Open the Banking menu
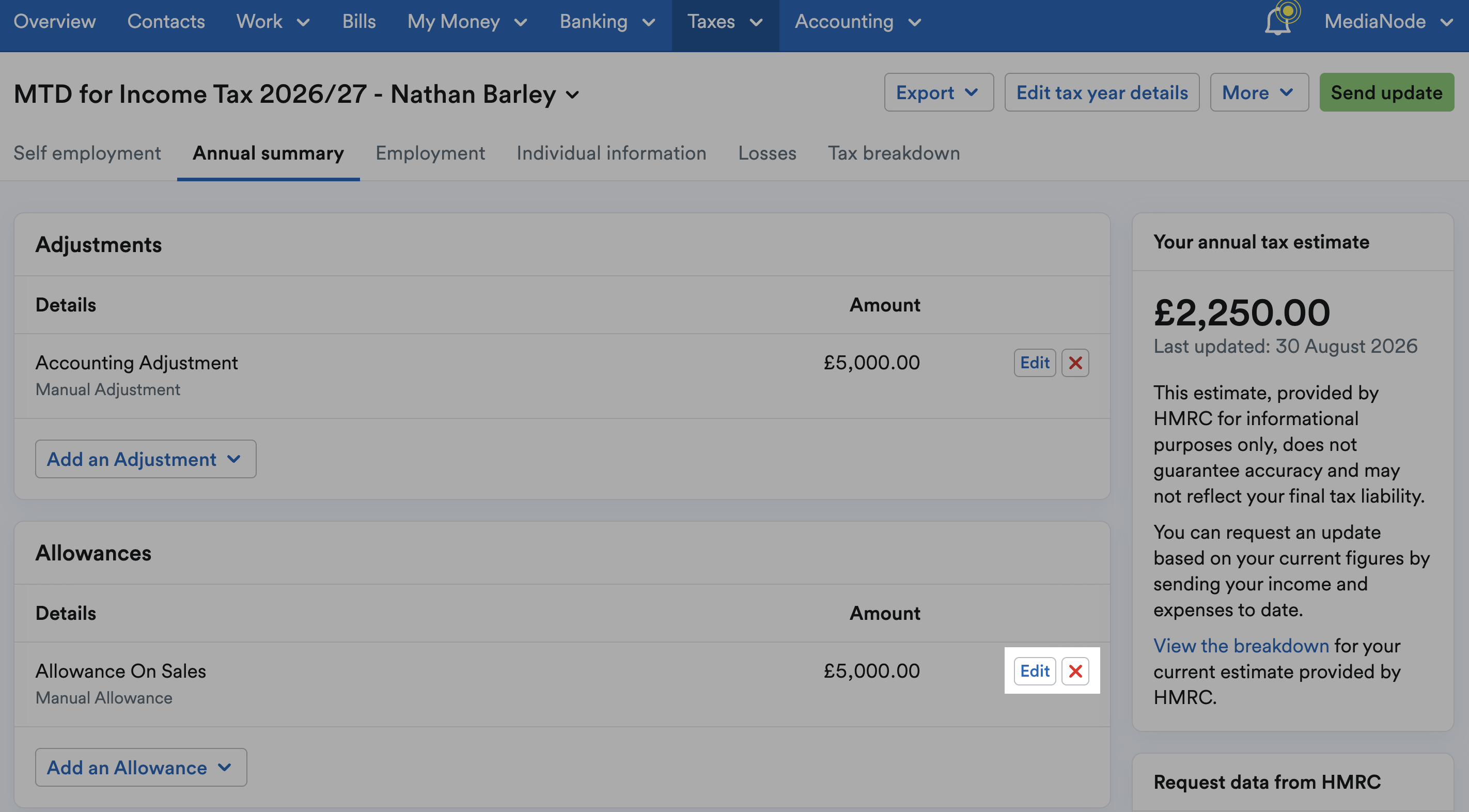 click(607, 22)
